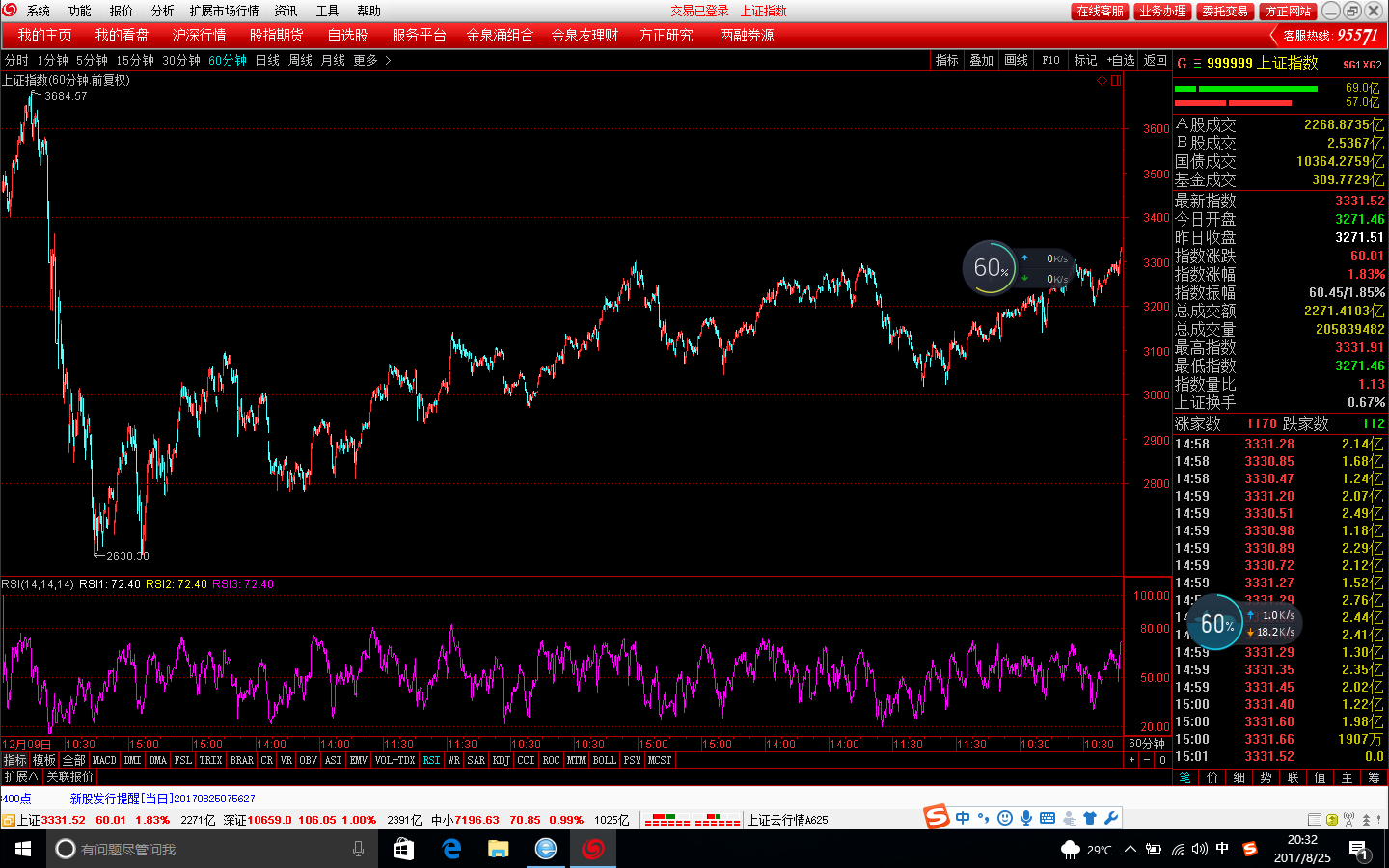Open the 画线 drawing tools option
Screen dimensions: 1389x868
coord(1017,60)
